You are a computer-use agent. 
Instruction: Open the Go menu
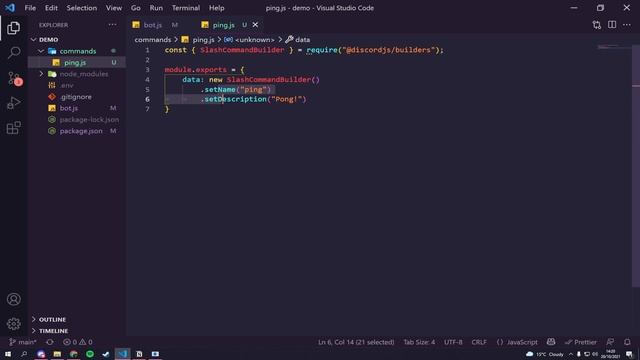coord(136,8)
